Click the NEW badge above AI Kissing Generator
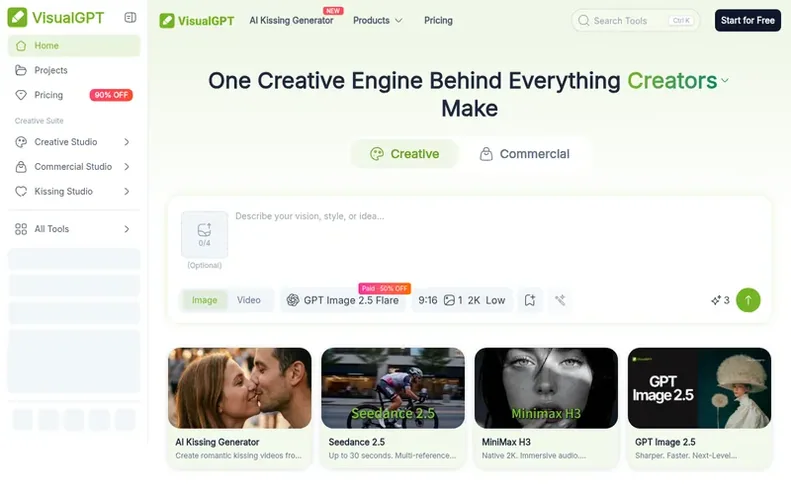Viewport: 791px width, 494px height. point(333,11)
